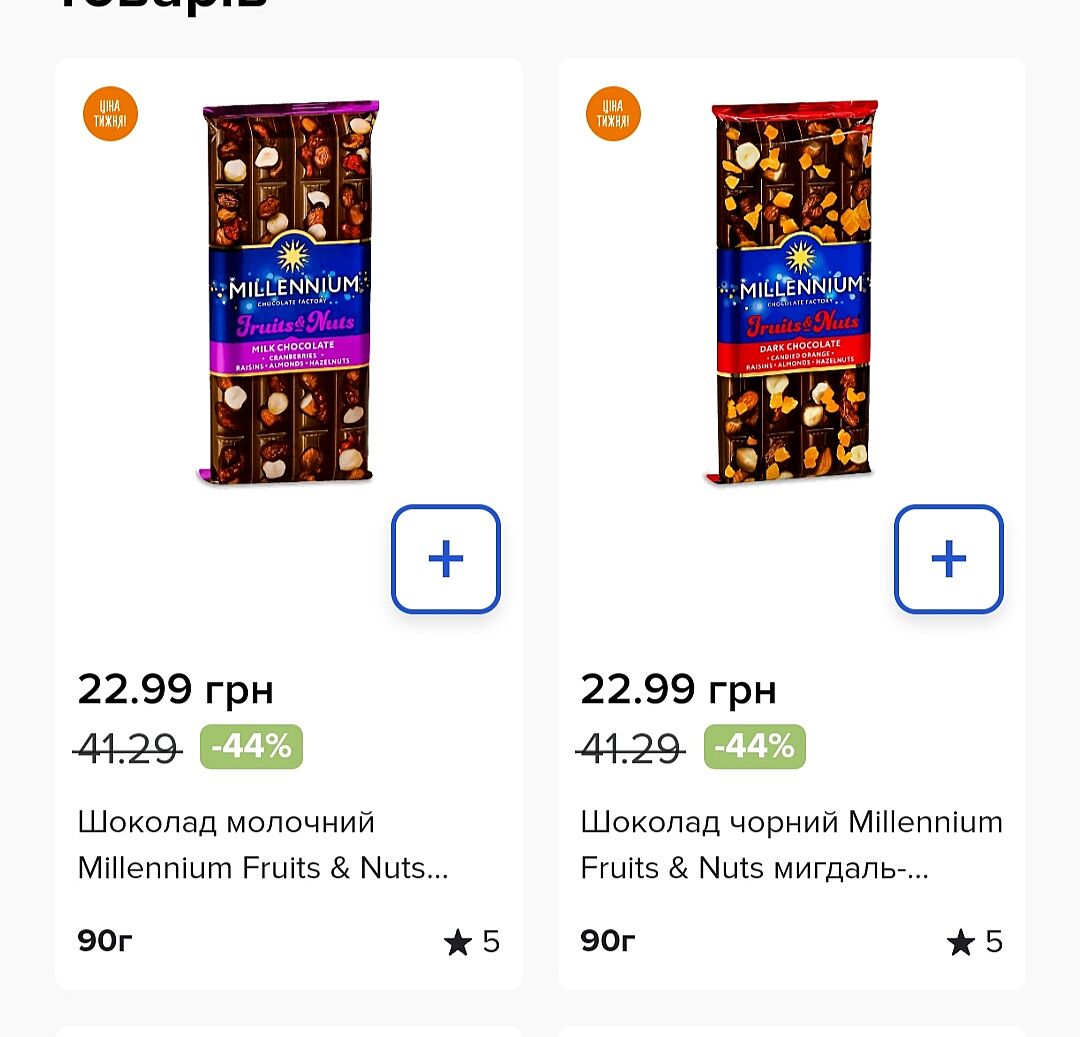Tap the 'Ціна тижня' badge on milk chocolate
This screenshot has height=1037, width=1080.
tap(110, 114)
